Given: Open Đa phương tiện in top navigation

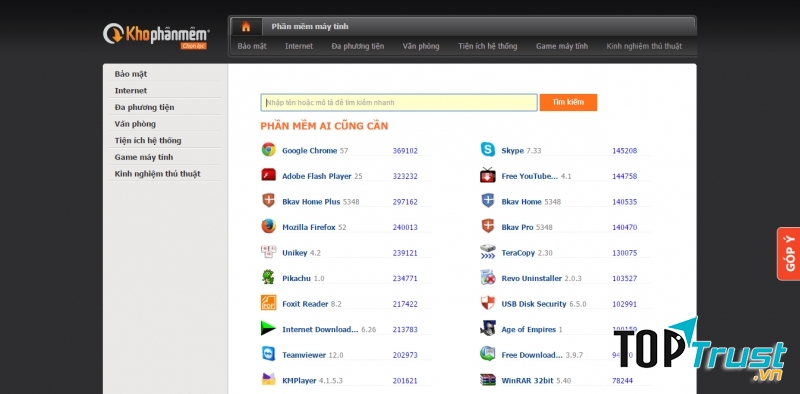Looking at the screenshot, I should [x=358, y=46].
